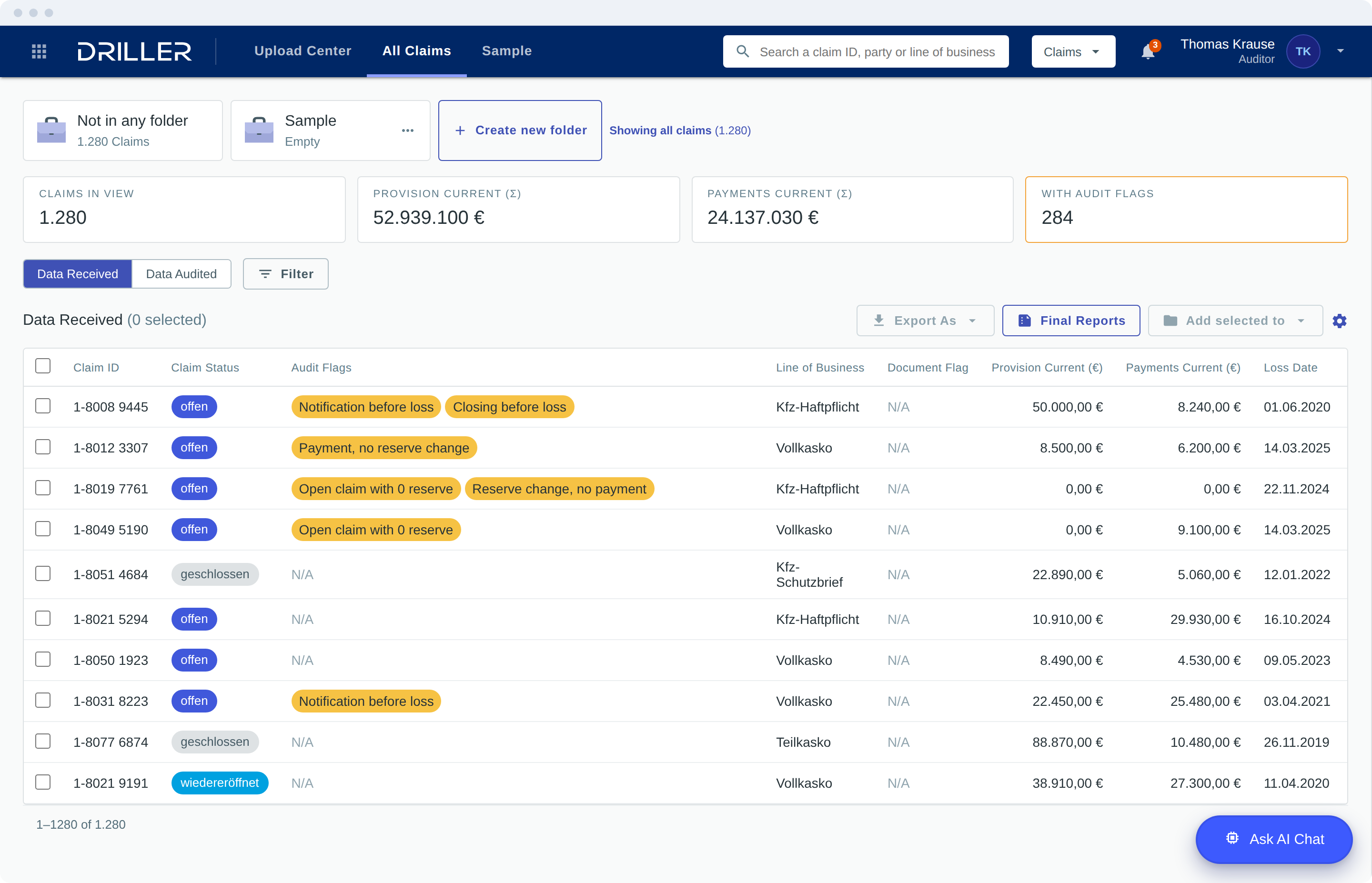This screenshot has height=883, width=1372.
Task: Click the filter lines icon
Action: coord(265,274)
